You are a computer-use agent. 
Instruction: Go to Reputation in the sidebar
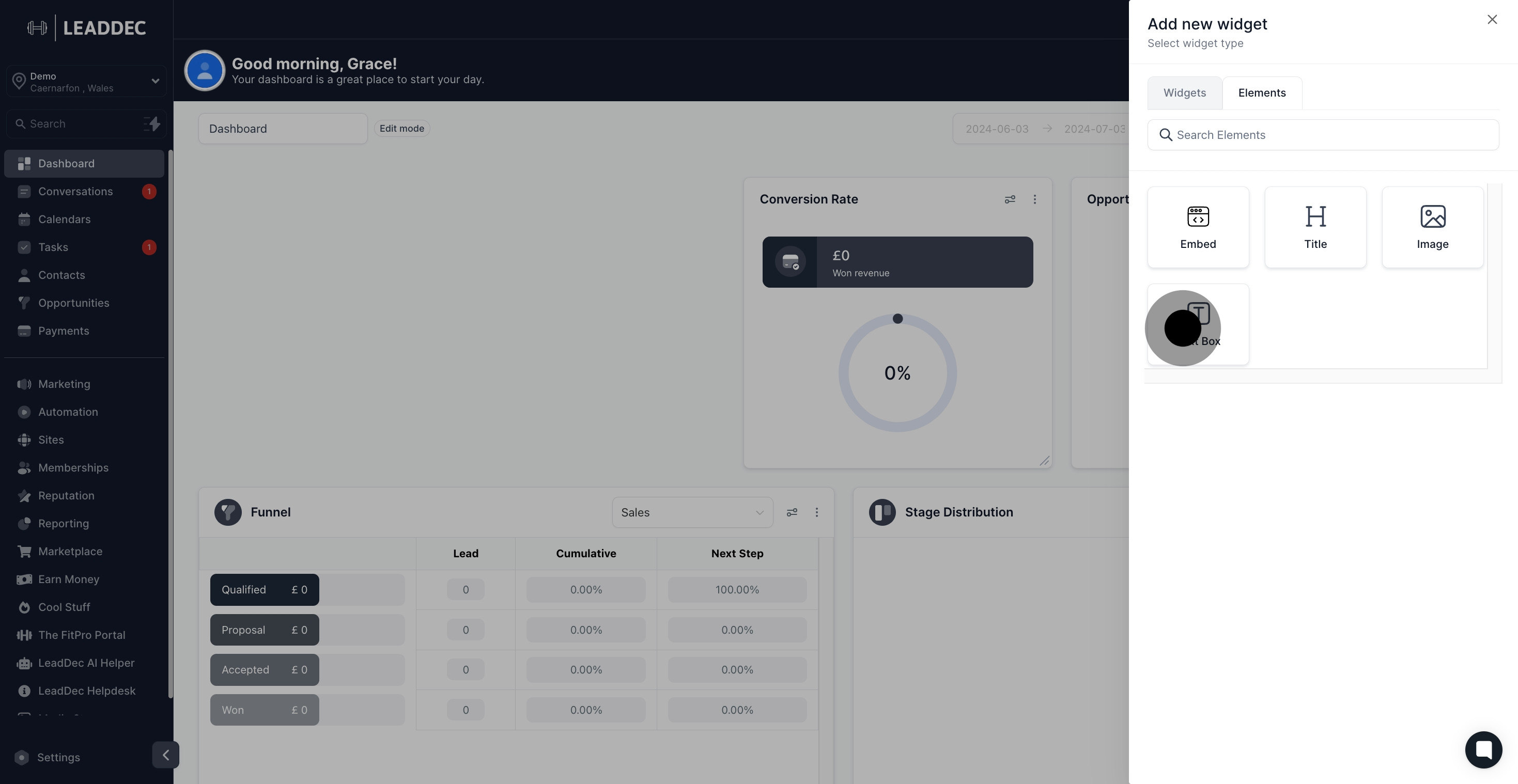[84, 495]
